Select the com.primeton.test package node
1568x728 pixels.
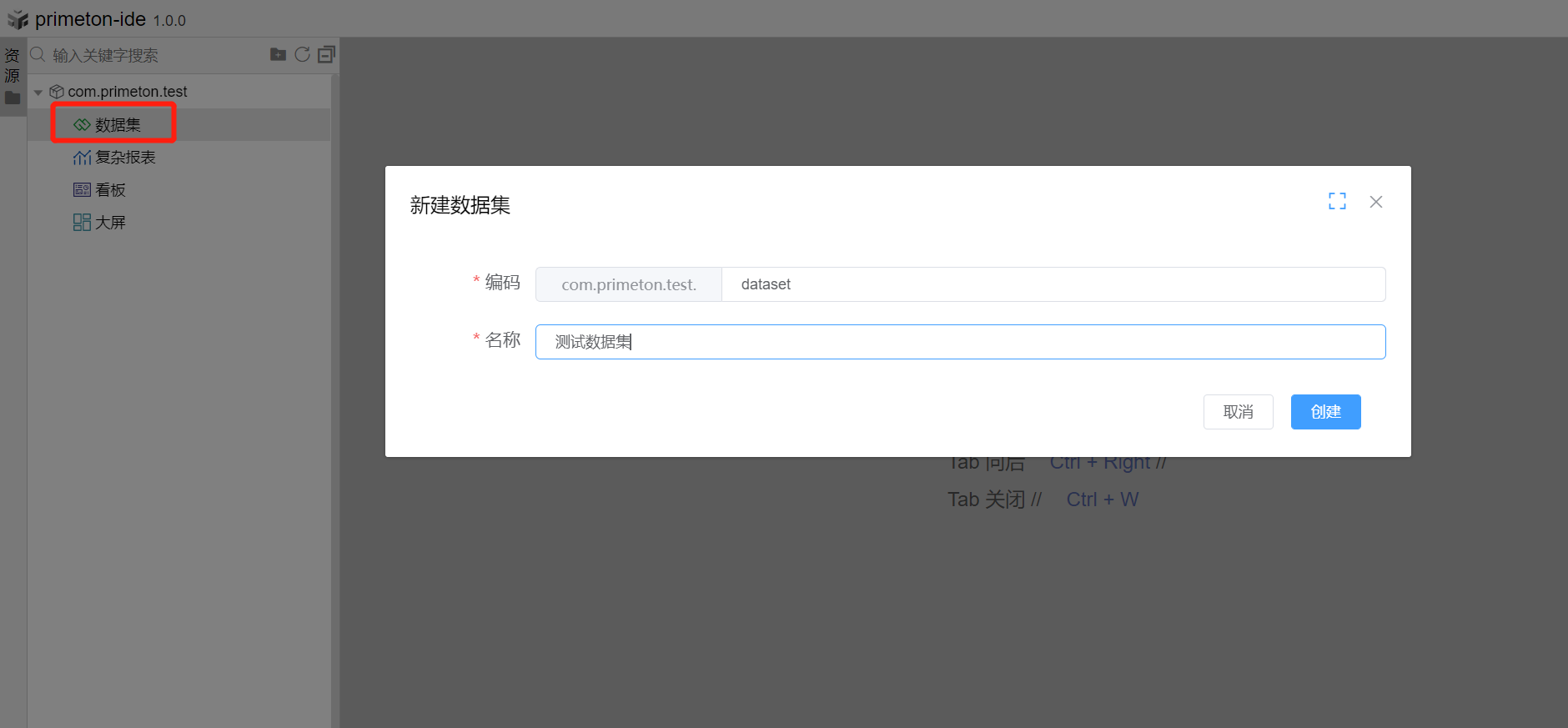point(127,92)
